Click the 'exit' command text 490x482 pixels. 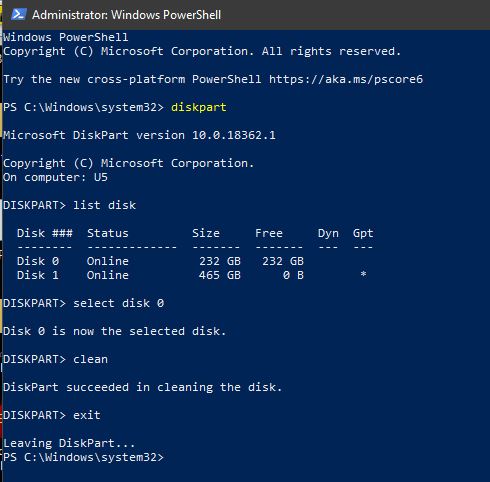tap(87, 415)
